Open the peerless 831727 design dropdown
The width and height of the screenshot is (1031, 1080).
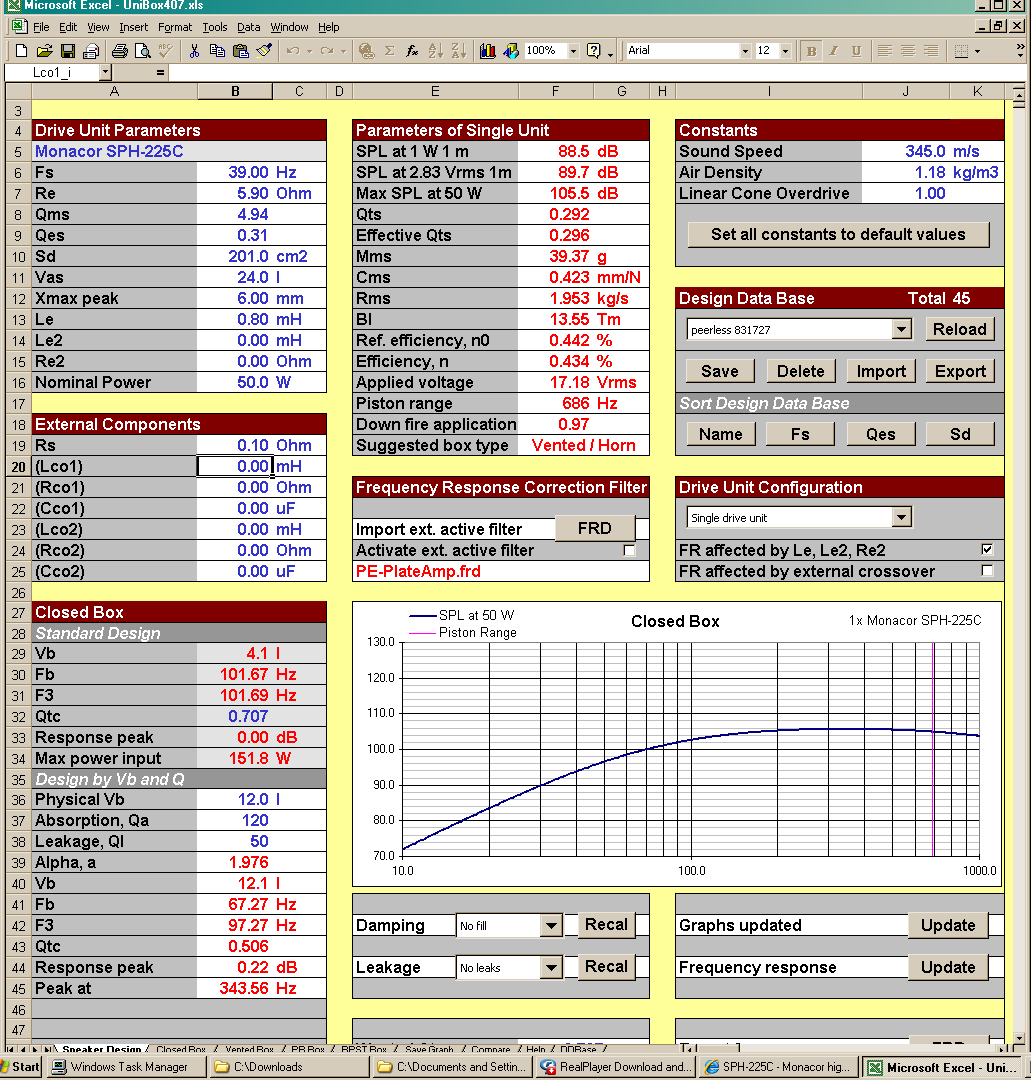pyautogui.click(x=902, y=329)
